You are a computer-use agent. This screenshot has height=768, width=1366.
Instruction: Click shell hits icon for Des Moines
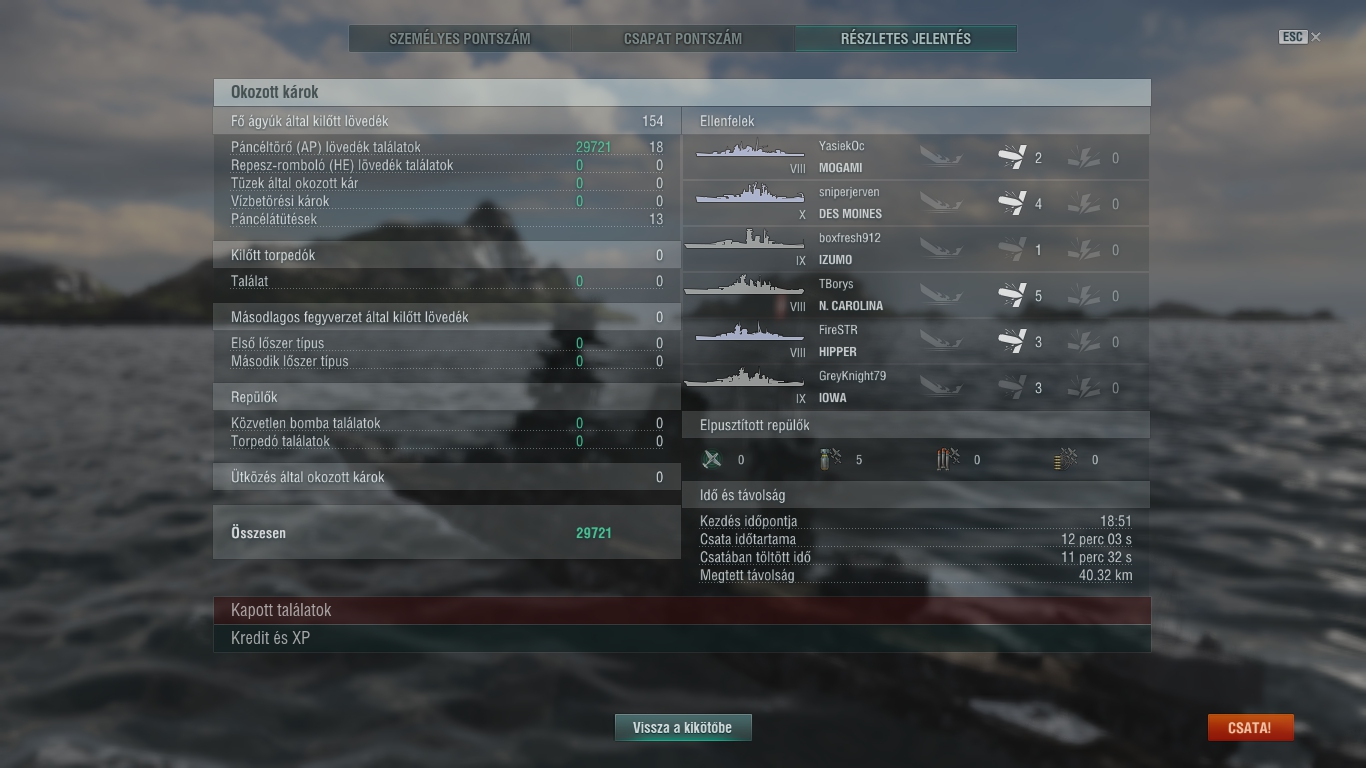tap(1012, 203)
